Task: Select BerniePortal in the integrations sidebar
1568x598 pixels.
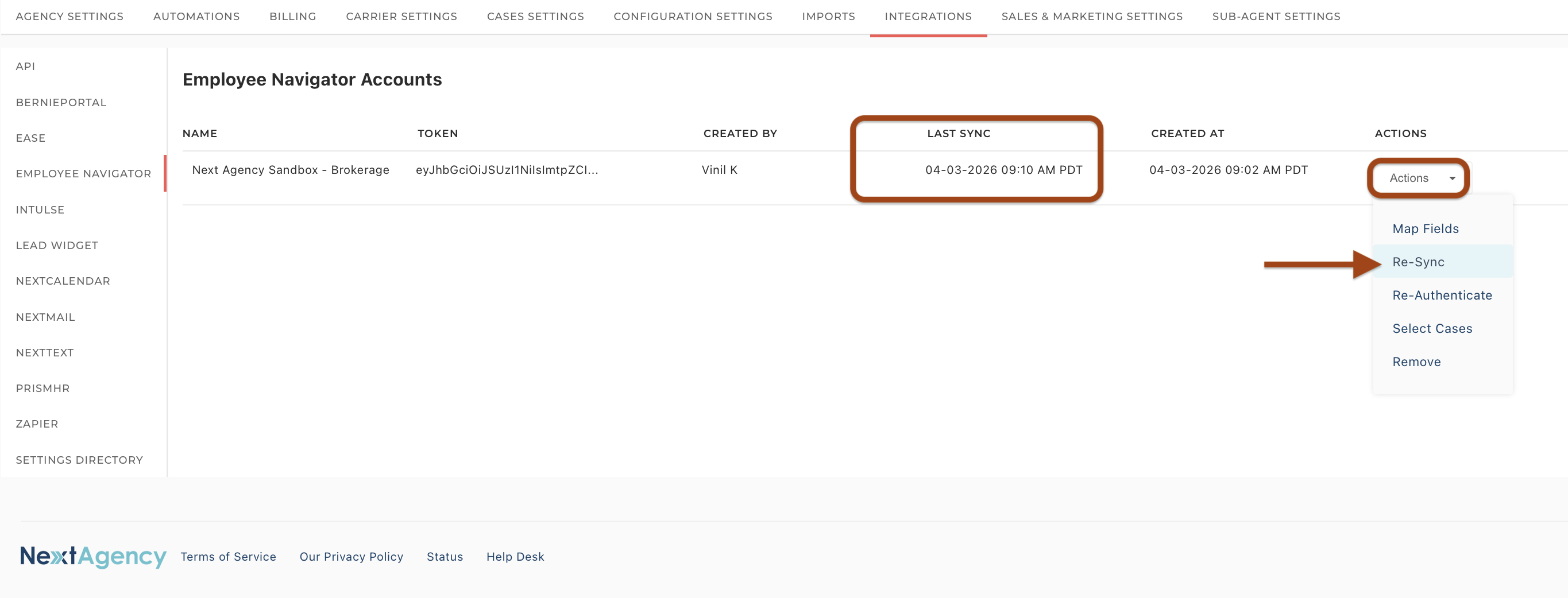Action: pyautogui.click(x=61, y=102)
